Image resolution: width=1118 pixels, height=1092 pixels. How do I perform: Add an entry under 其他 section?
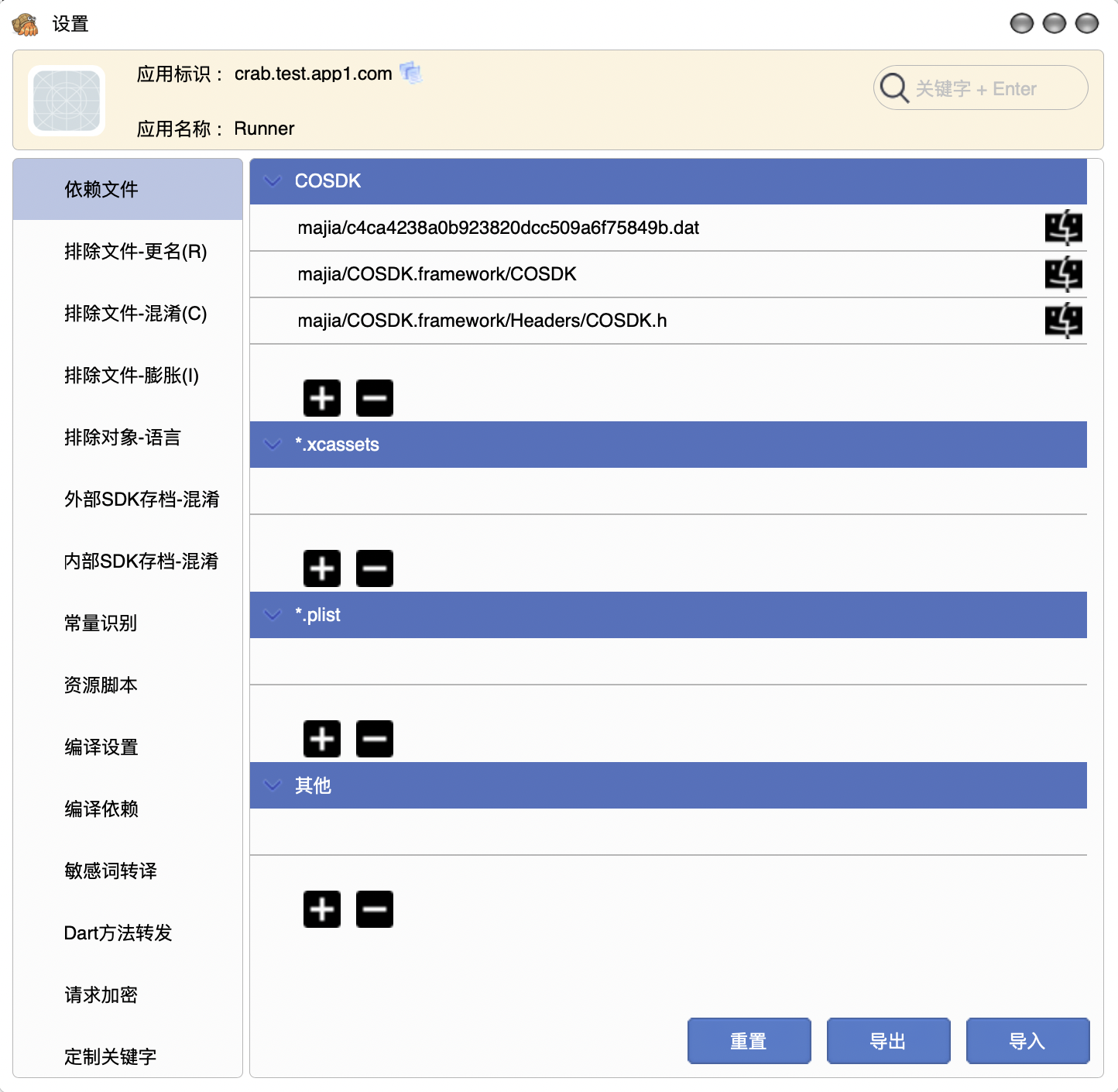click(322, 909)
